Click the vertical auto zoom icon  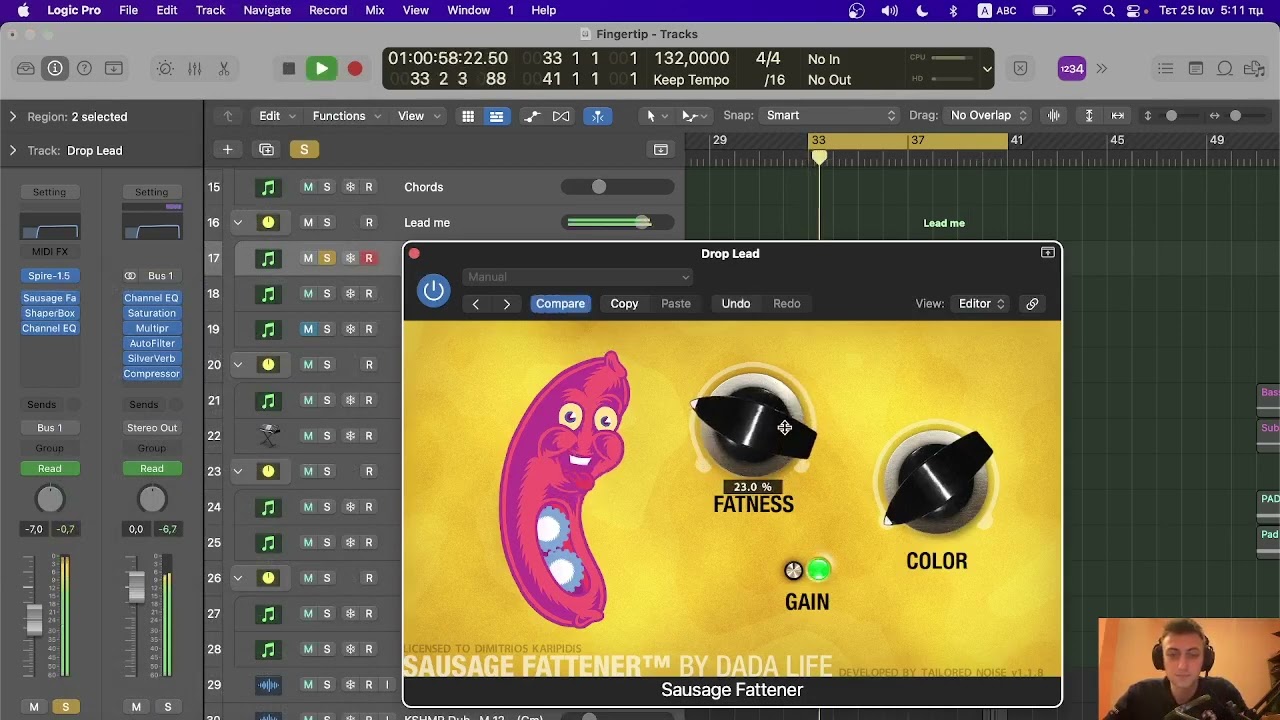pos(1089,116)
